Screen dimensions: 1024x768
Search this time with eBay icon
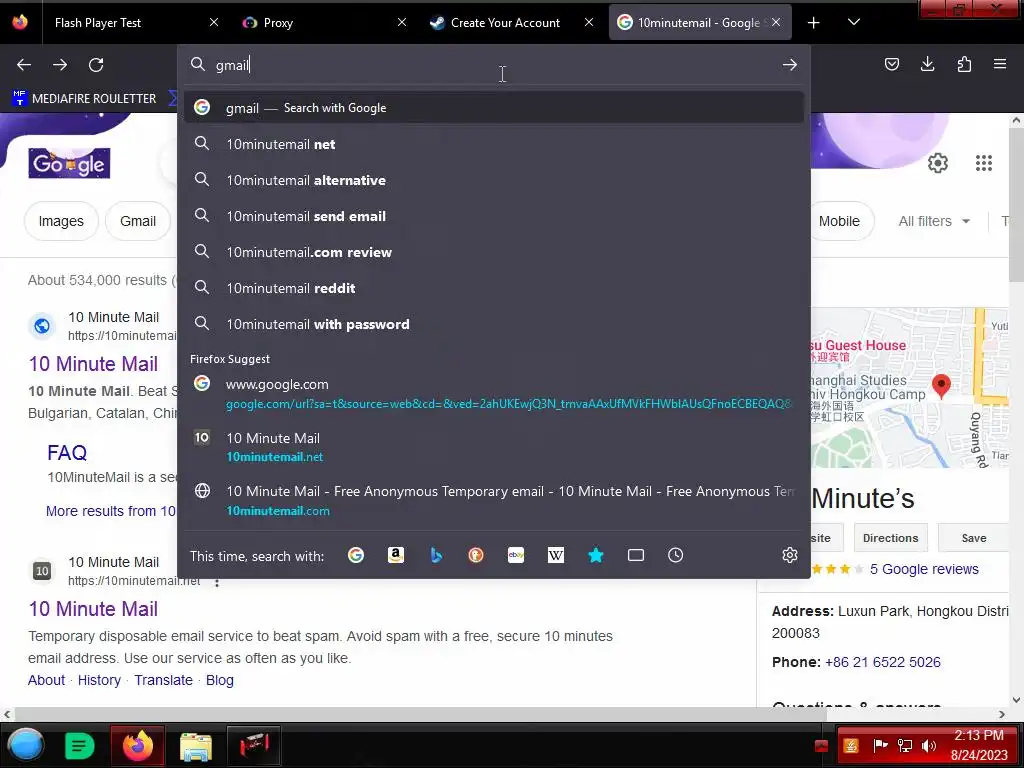516,555
